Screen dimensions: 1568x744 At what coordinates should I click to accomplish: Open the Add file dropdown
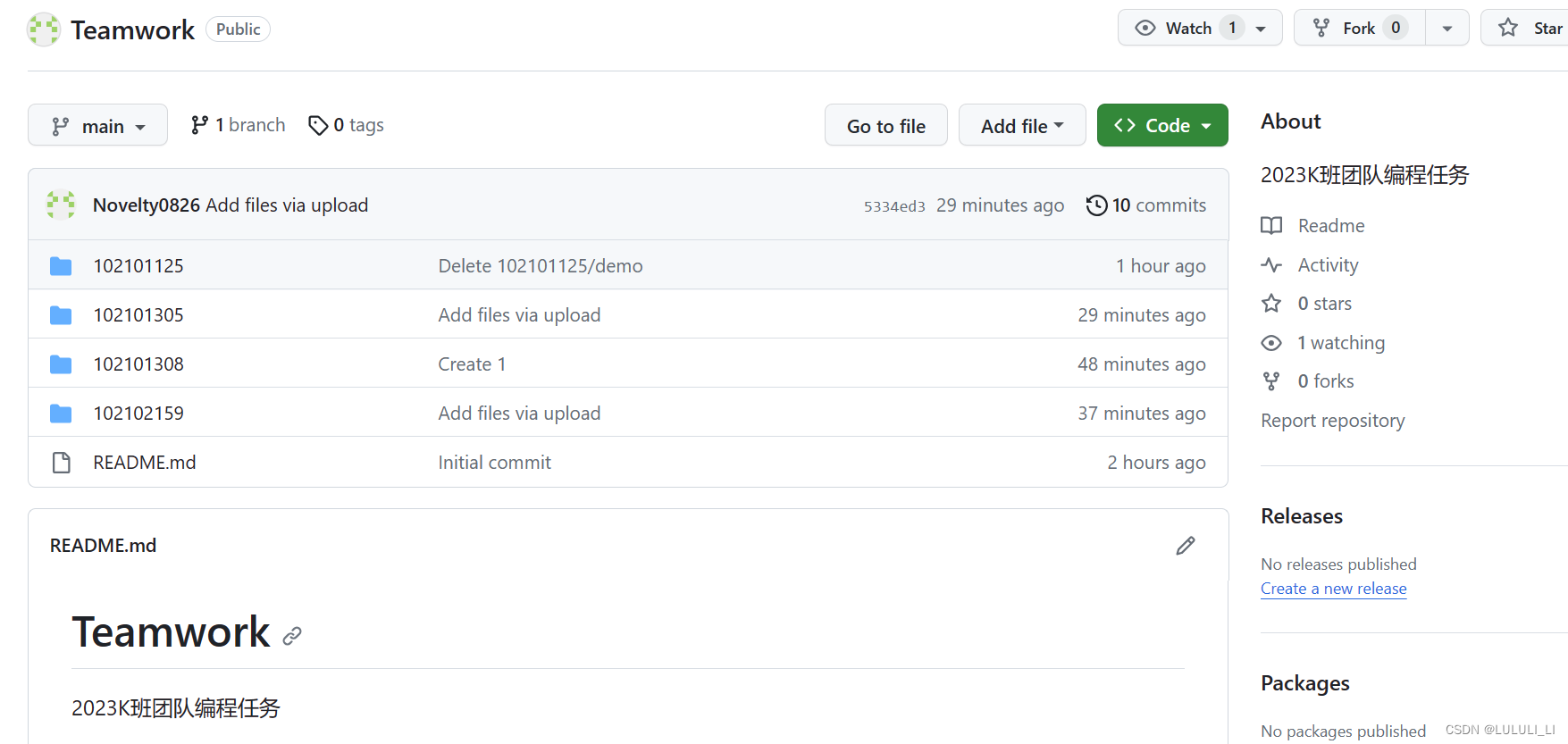[1022, 125]
